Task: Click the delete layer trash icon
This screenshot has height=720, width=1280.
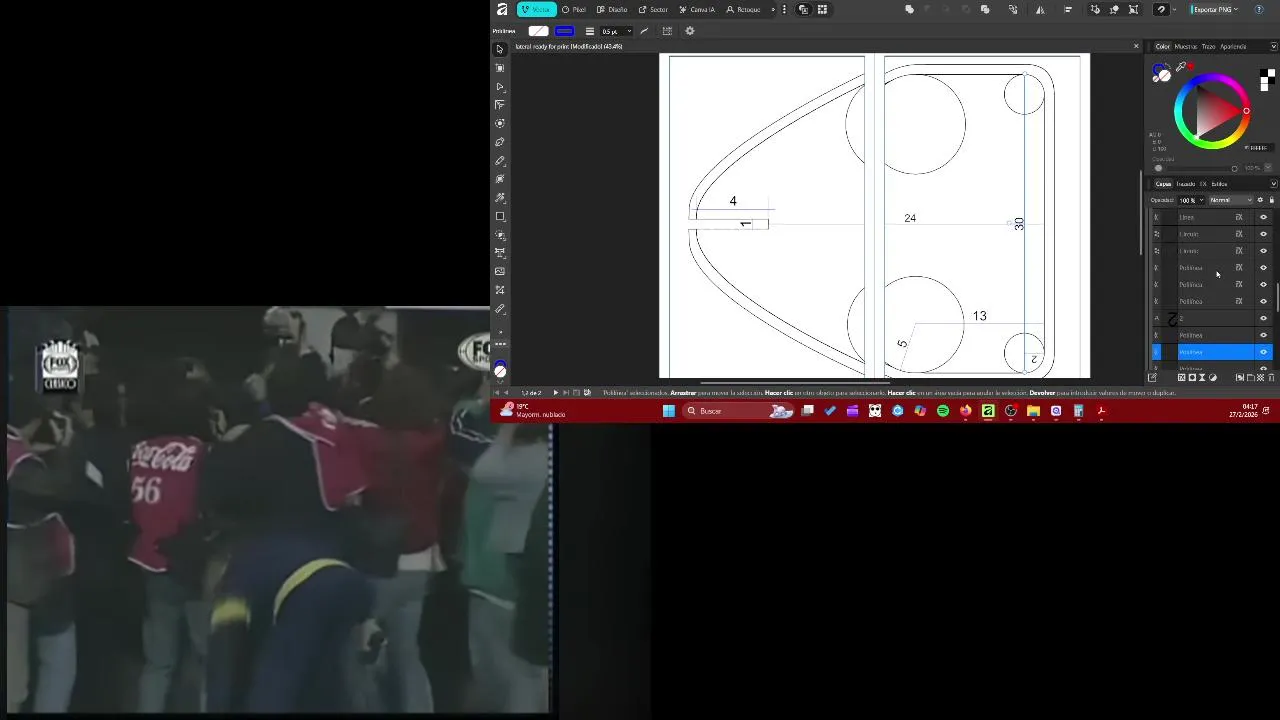Action: [1271, 378]
